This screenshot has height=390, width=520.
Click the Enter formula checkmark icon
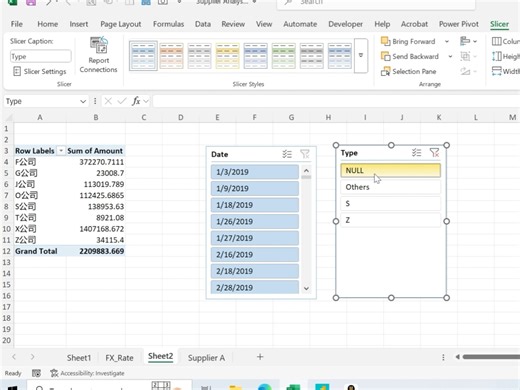[x=122, y=101]
